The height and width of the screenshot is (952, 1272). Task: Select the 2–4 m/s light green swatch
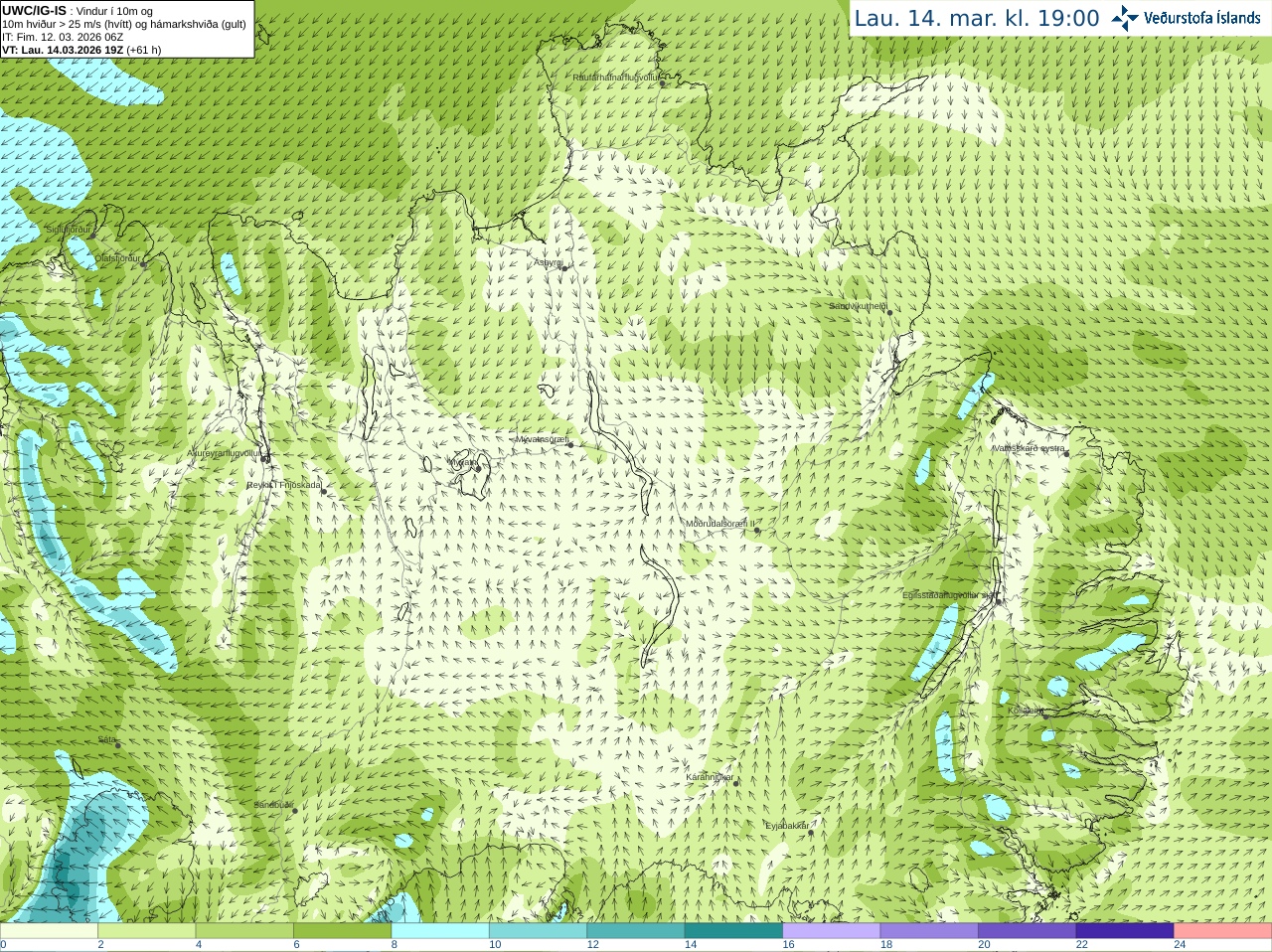click(x=147, y=931)
